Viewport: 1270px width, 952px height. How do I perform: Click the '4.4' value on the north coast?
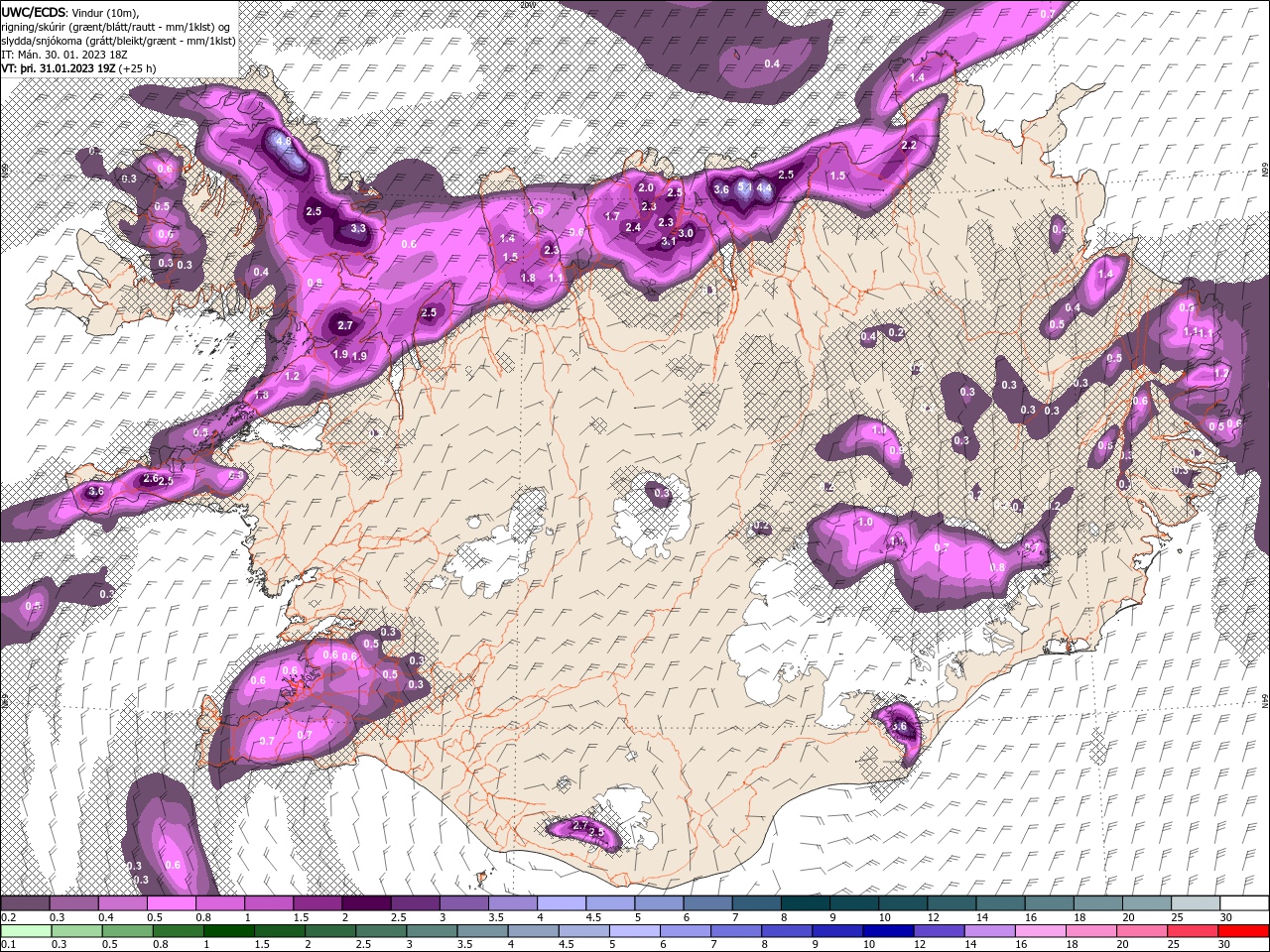763,187
